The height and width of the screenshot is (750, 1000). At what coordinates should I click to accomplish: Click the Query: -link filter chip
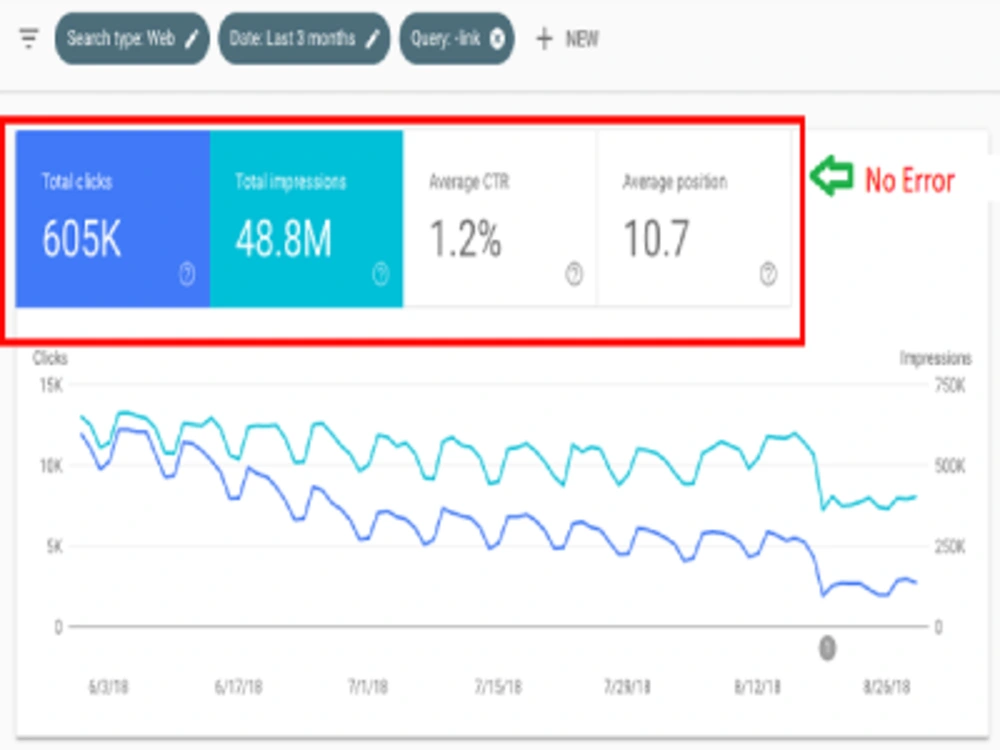pyautogui.click(x=450, y=39)
